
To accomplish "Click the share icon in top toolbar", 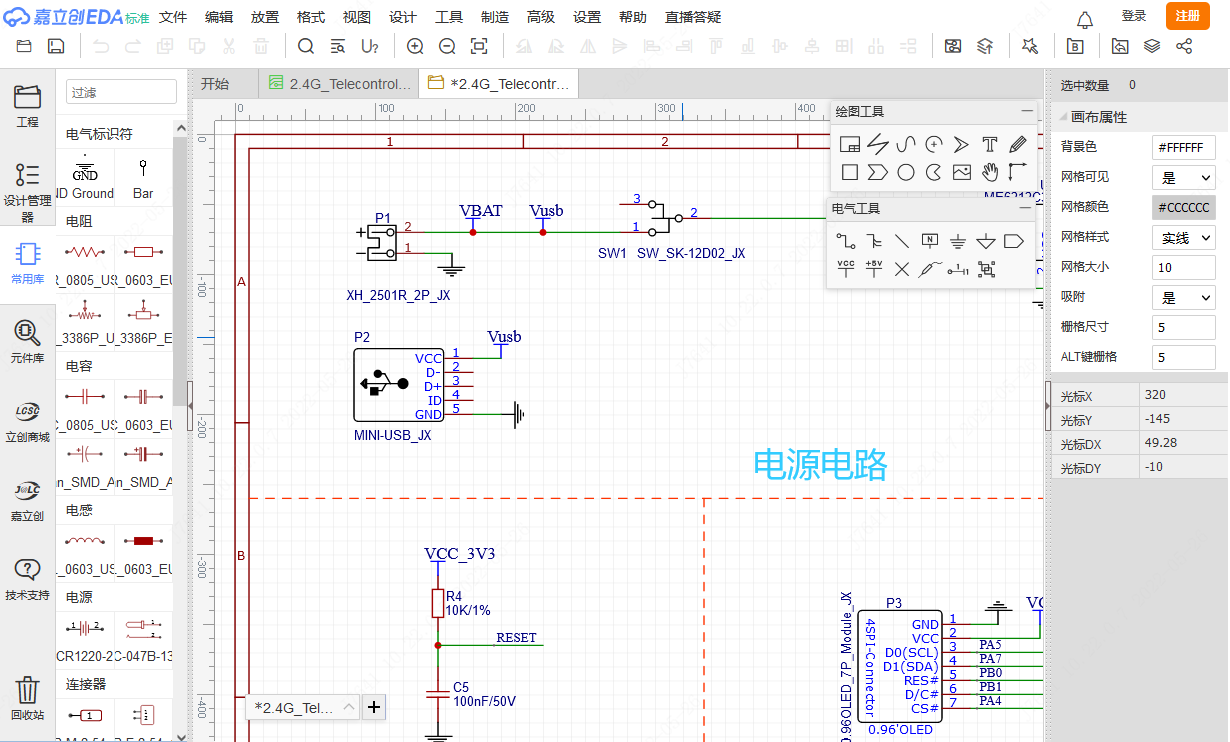I will pos(1184,46).
